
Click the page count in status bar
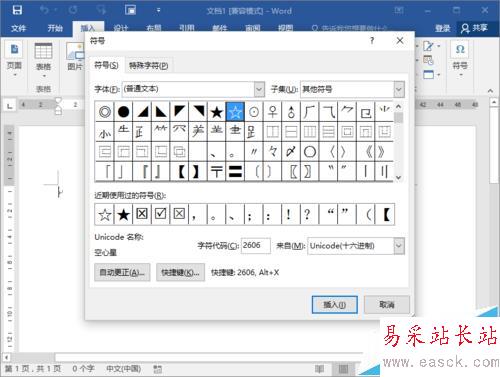33,369
